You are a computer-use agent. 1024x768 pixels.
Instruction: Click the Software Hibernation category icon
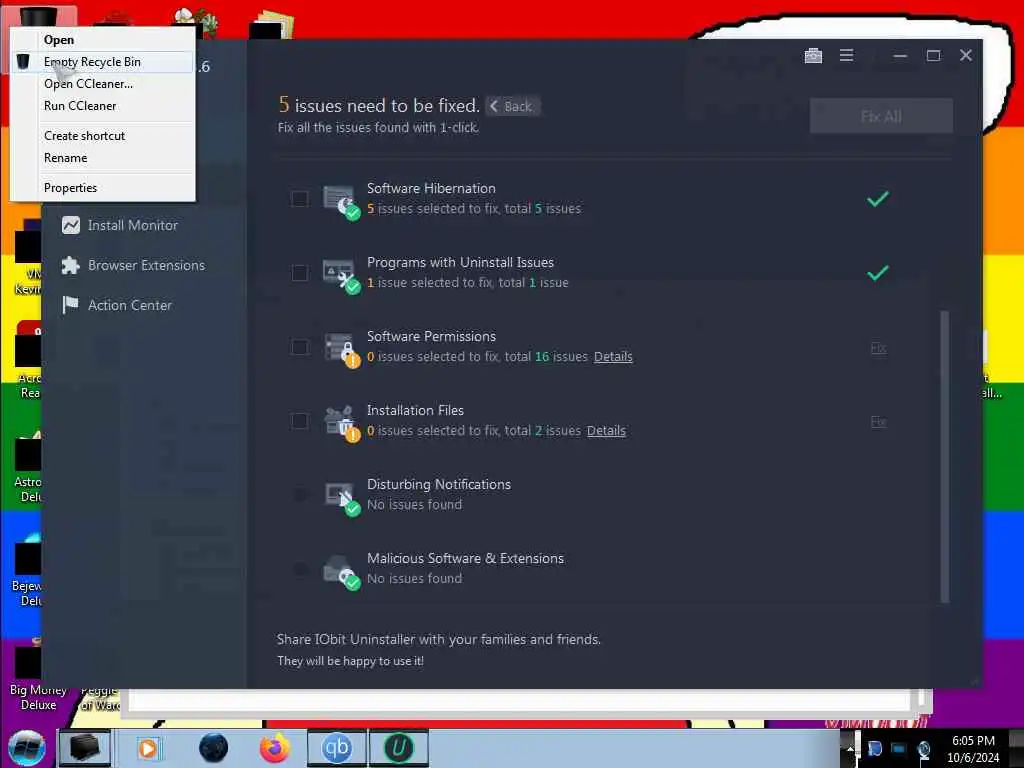pos(340,202)
